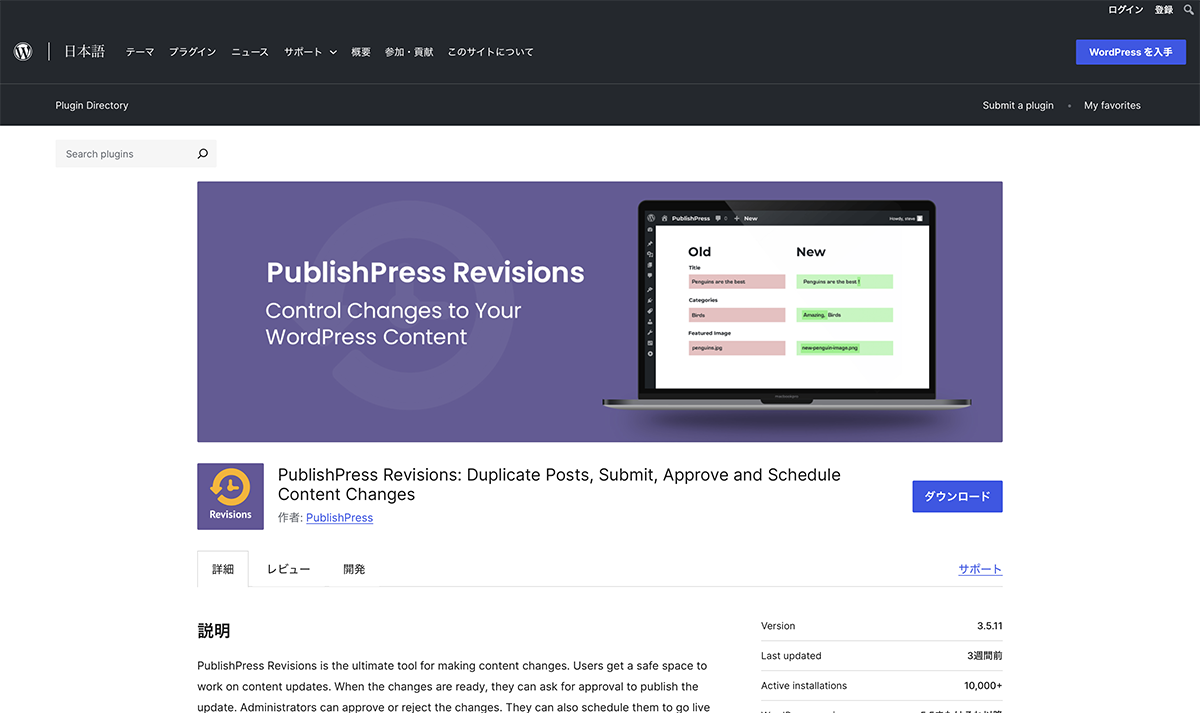
Task: Select the 詳細 tab
Action: pyautogui.click(x=223, y=569)
